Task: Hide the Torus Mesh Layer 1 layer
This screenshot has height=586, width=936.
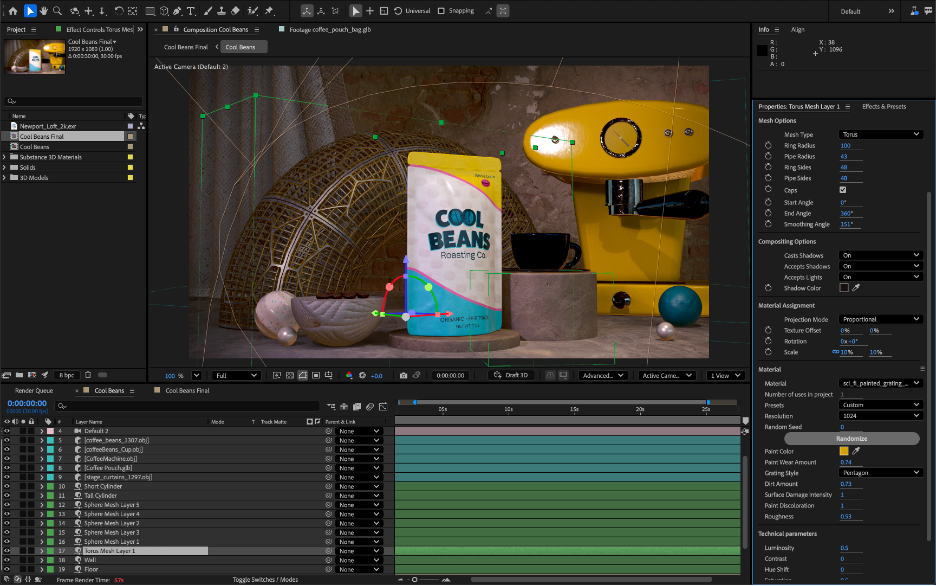Action: coord(7,551)
